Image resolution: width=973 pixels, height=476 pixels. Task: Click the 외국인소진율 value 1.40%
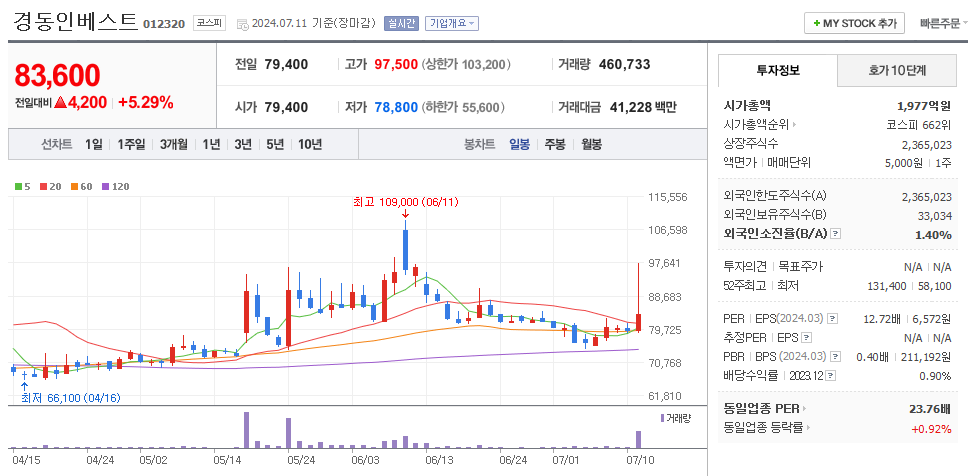(933, 235)
